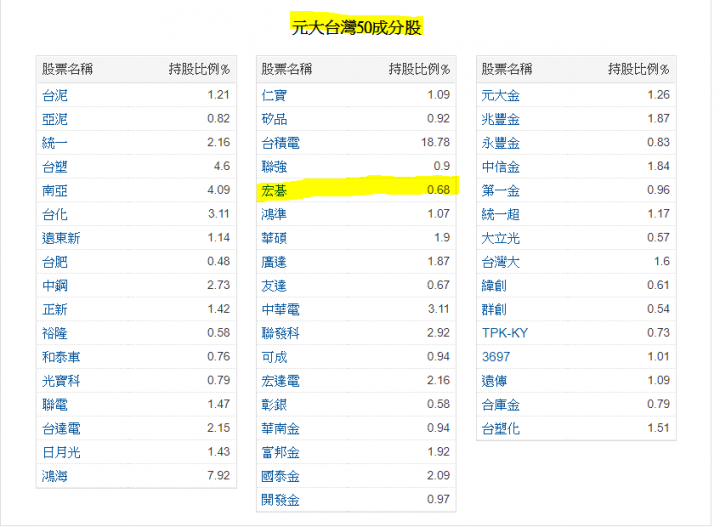720x527 pixels.
Task: Select the 元大金 stock link
Action: click(501, 95)
